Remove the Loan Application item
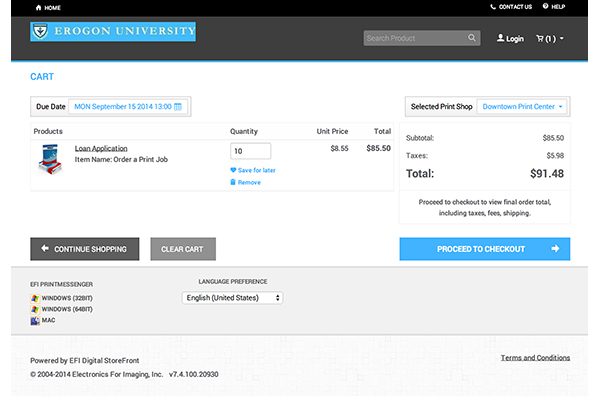 click(x=249, y=182)
